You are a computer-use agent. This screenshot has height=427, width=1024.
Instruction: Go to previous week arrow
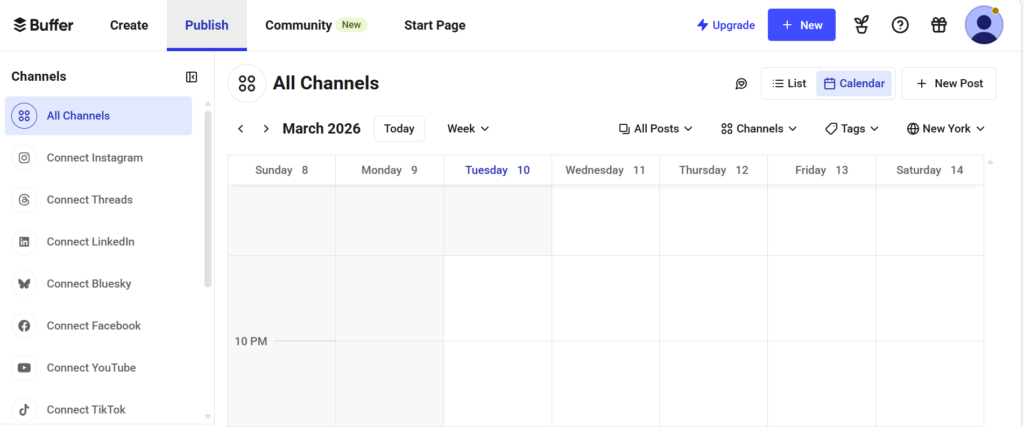click(x=241, y=129)
